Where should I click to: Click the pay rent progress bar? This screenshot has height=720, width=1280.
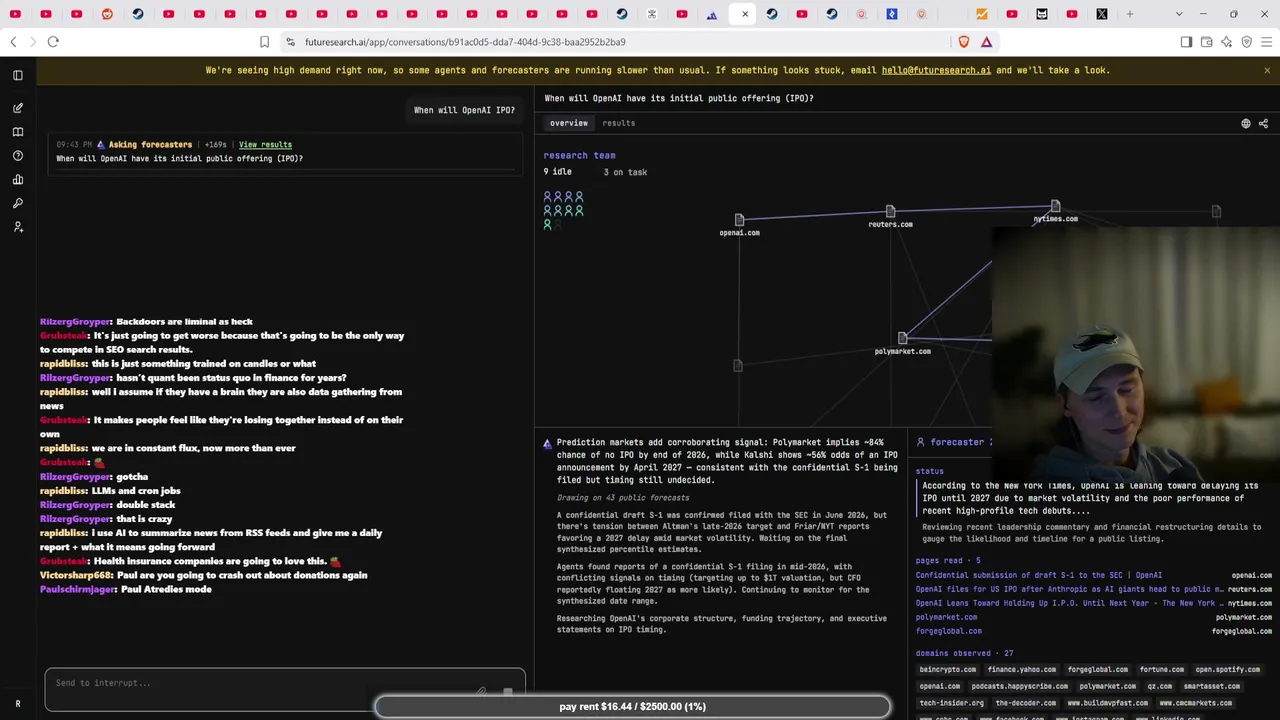(632, 706)
